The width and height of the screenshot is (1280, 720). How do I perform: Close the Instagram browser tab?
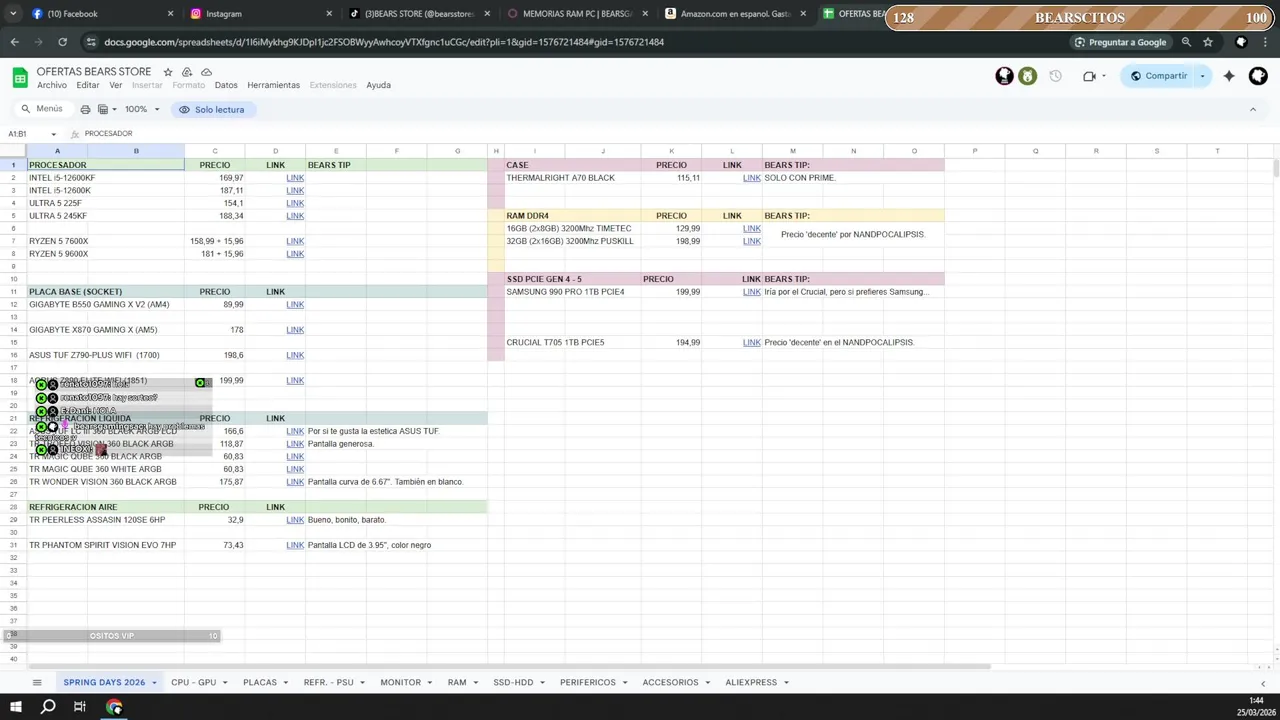coord(329,14)
